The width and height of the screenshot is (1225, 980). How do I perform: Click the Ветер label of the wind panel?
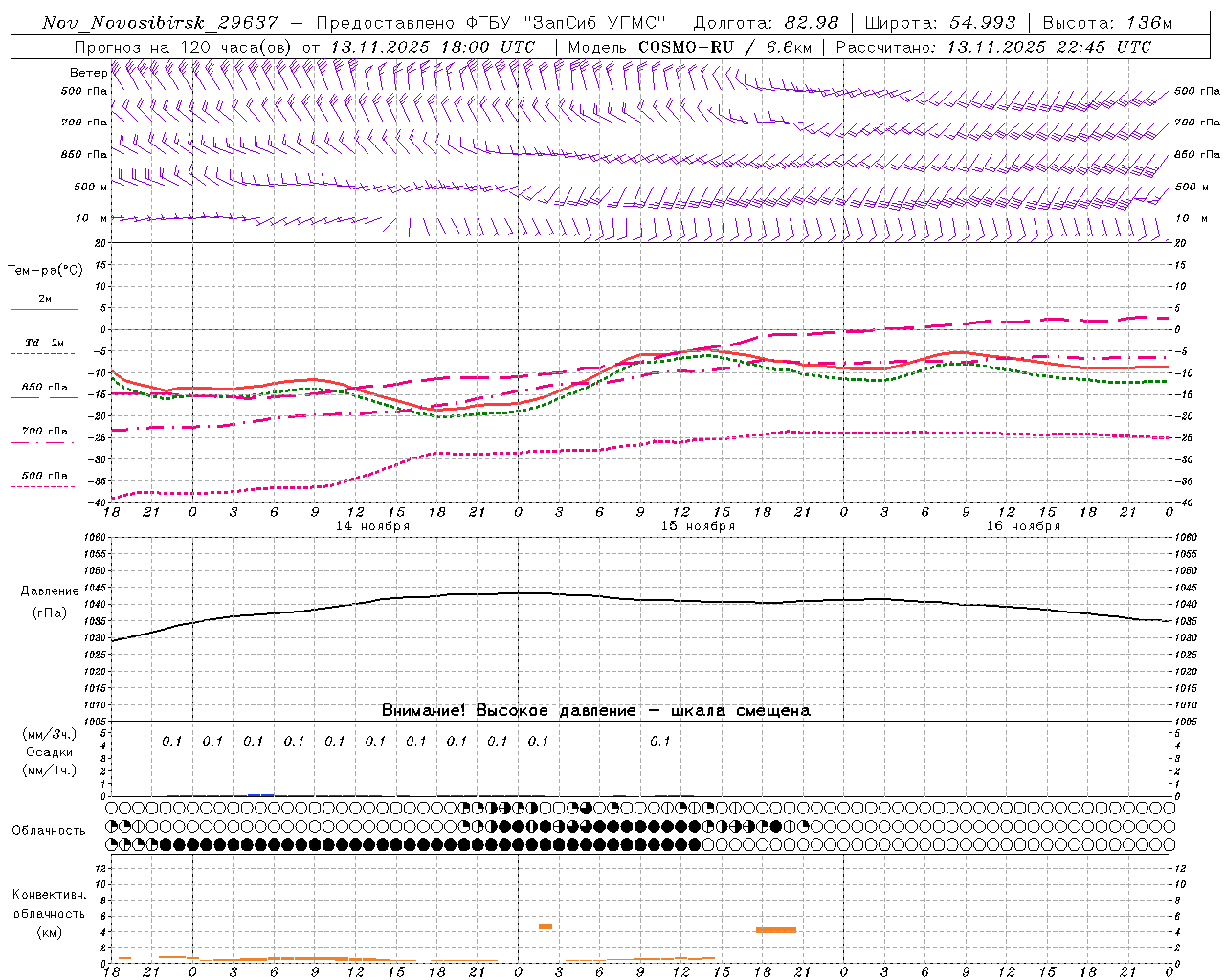coord(88,73)
